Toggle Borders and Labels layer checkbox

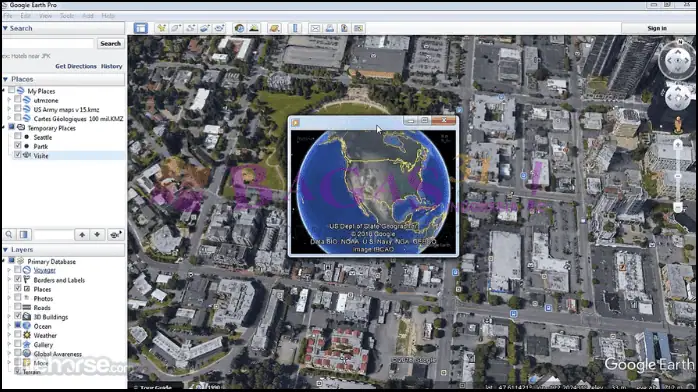[x=17, y=279]
